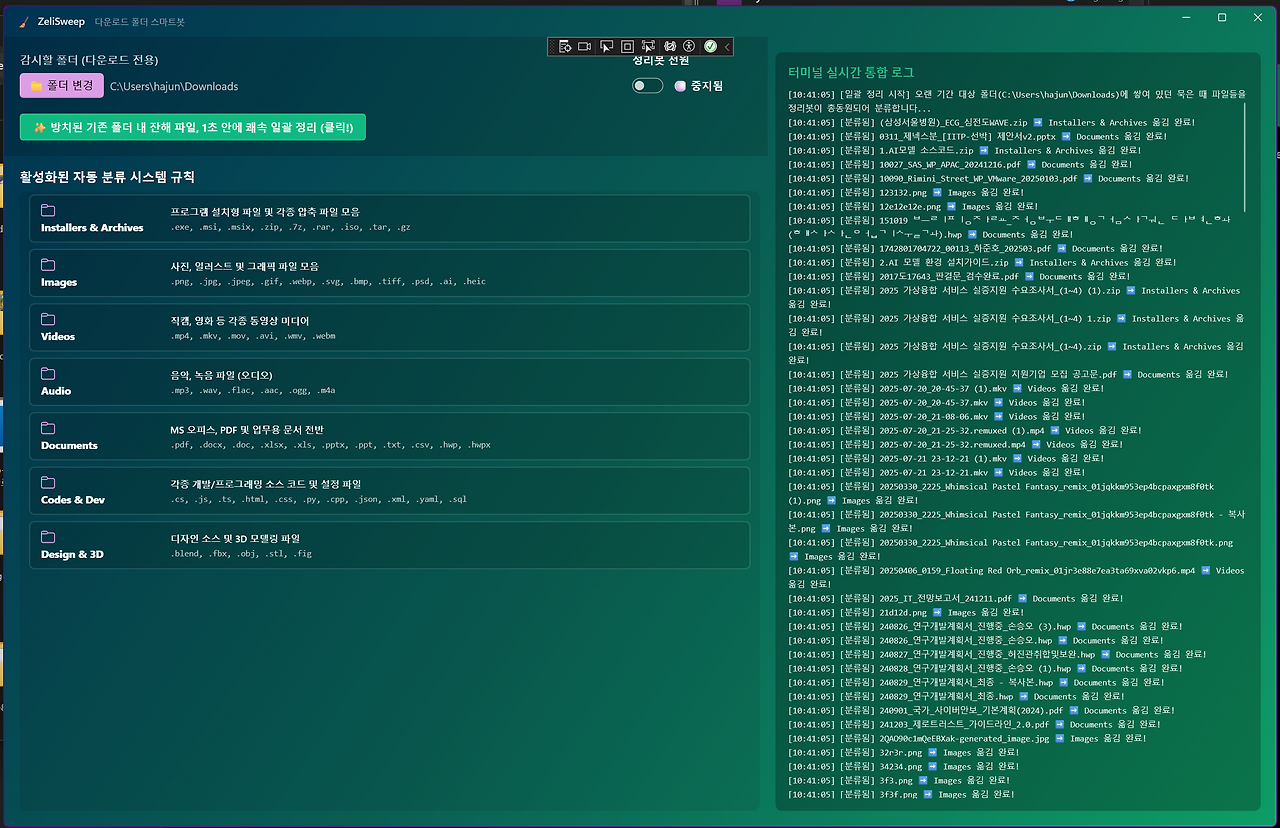Viewport: 1280px width, 828px height.
Task: Click the 활성화된 자동 분류 시스템 규칙 heading
Action: [107, 177]
